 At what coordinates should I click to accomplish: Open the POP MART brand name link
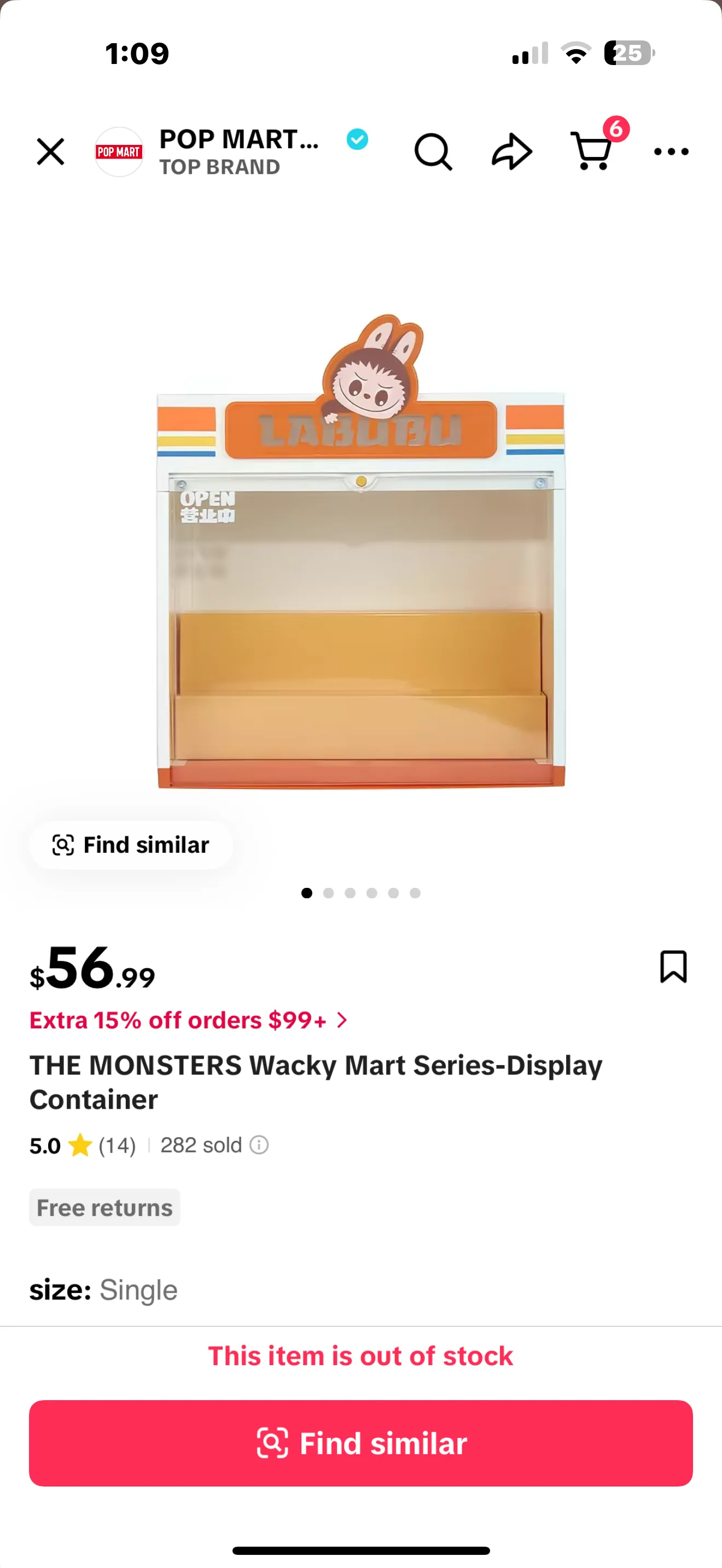(x=238, y=139)
